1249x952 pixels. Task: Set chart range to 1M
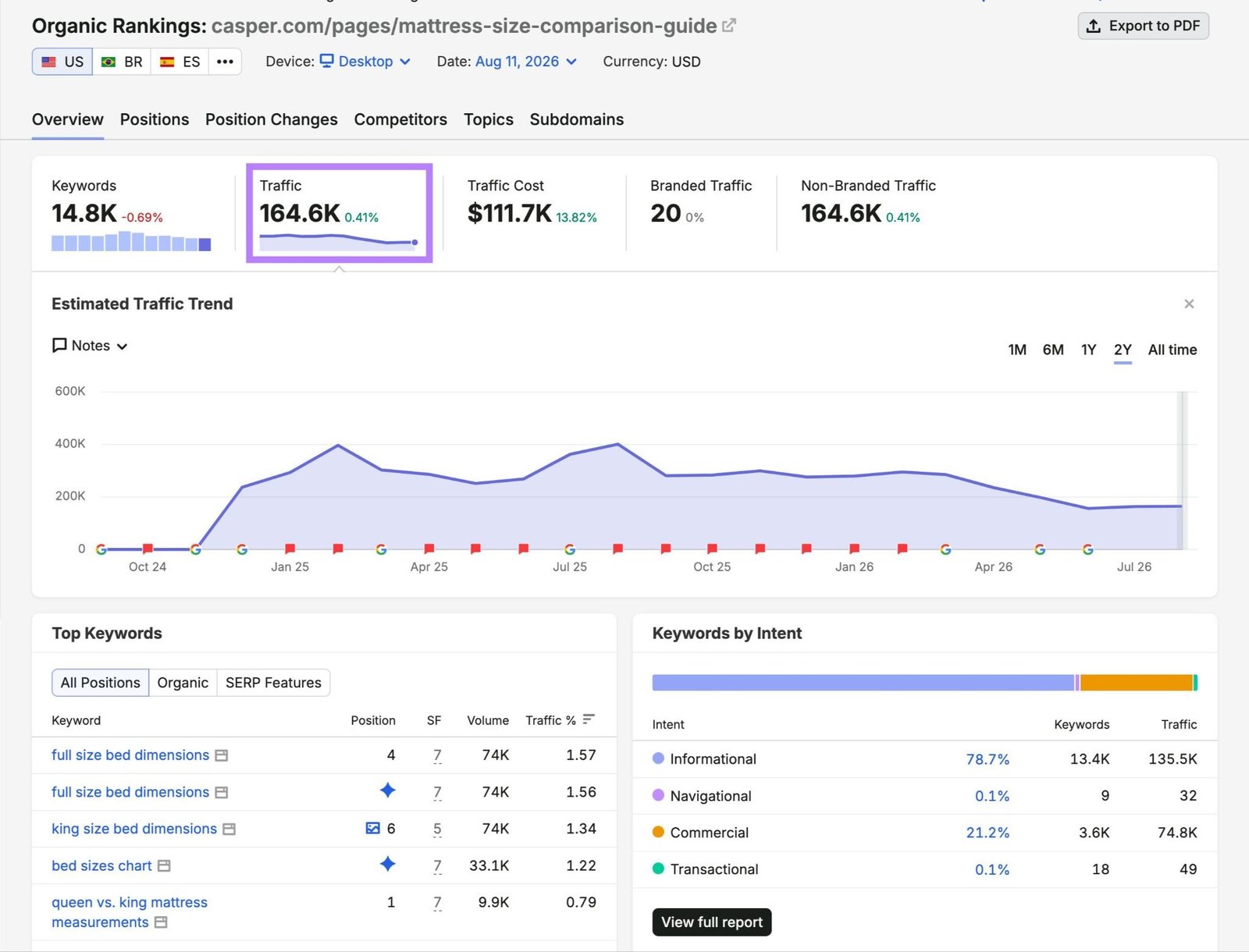[x=1017, y=350]
